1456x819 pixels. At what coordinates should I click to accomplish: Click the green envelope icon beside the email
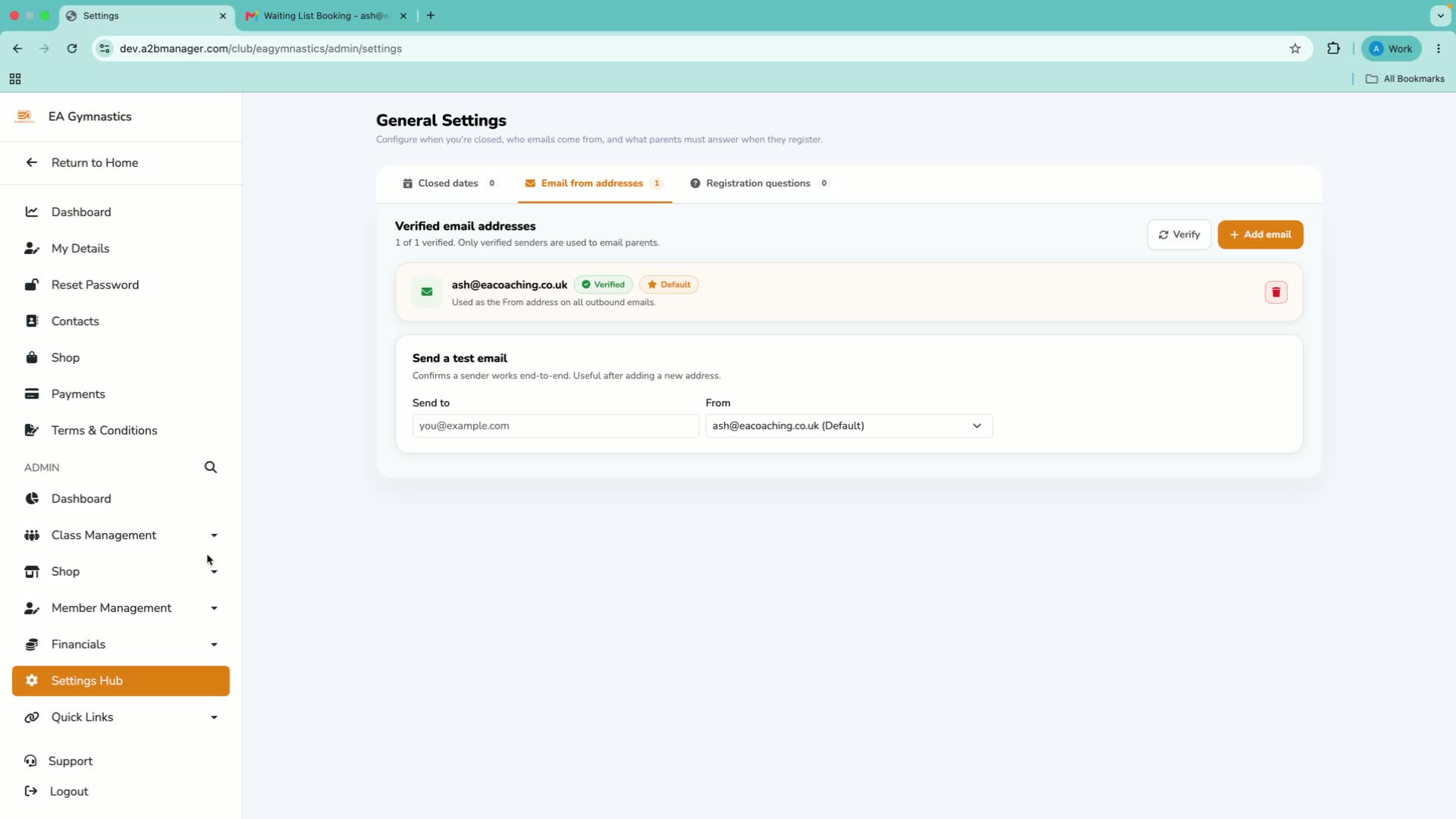pyautogui.click(x=427, y=292)
